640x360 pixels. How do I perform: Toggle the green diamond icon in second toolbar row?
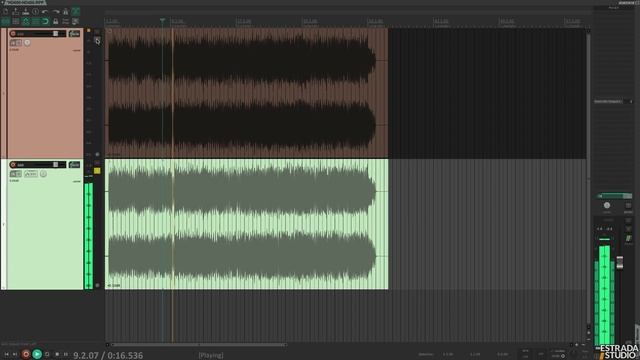point(25,21)
